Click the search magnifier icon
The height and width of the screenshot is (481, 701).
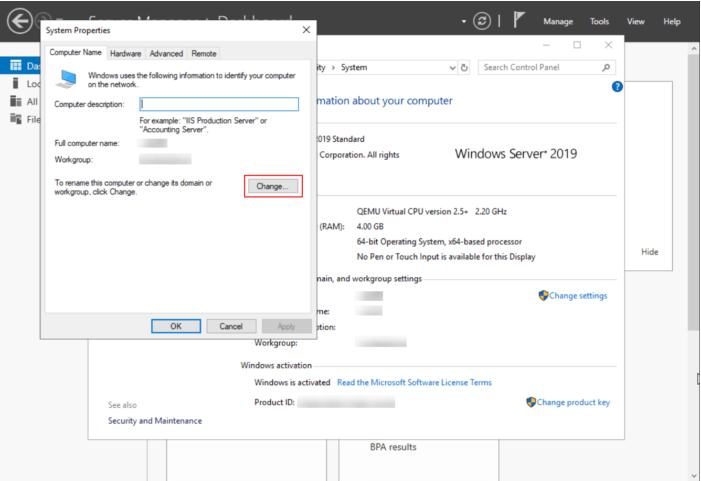coord(606,68)
